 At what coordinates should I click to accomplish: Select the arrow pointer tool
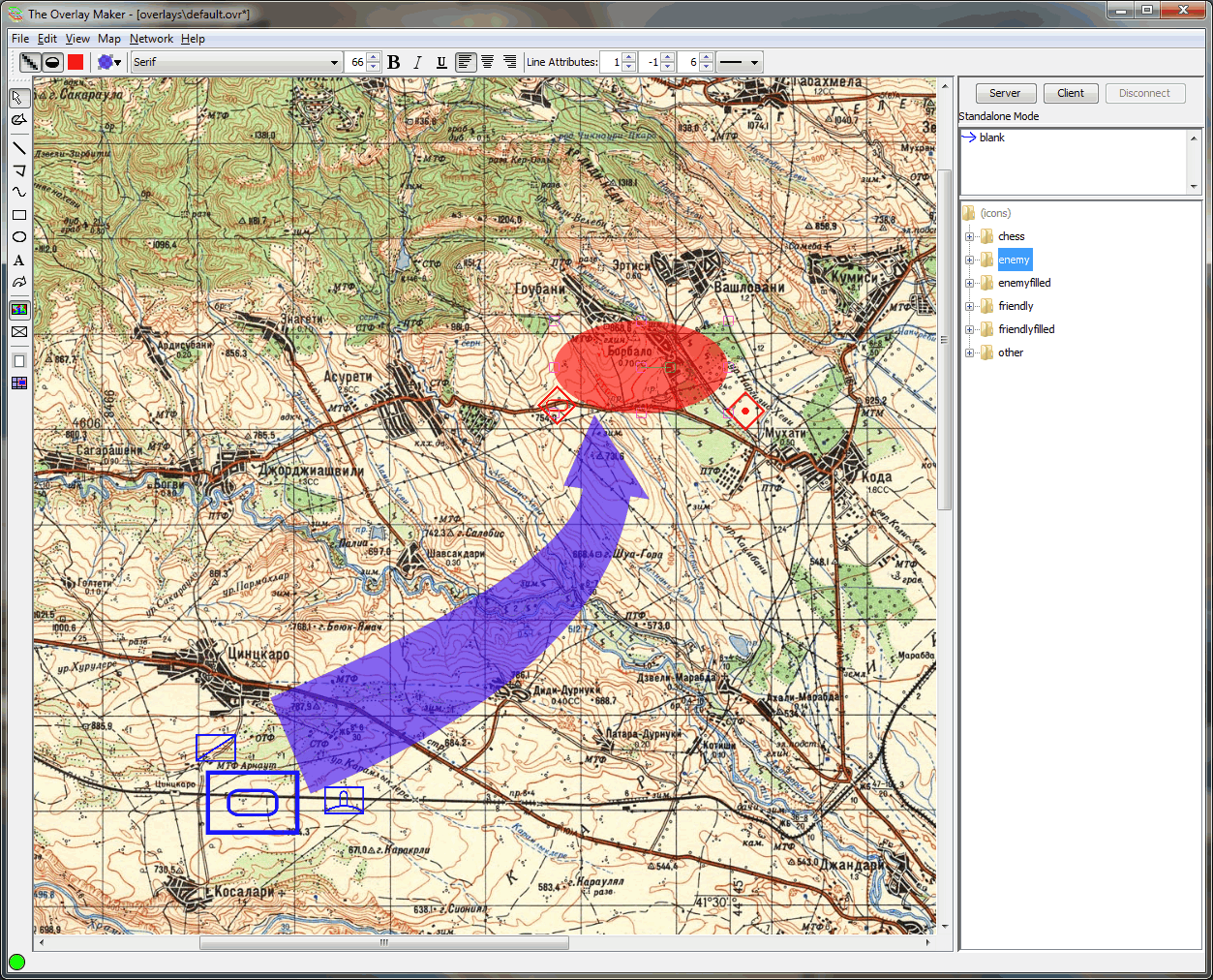pyautogui.click(x=18, y=99)
